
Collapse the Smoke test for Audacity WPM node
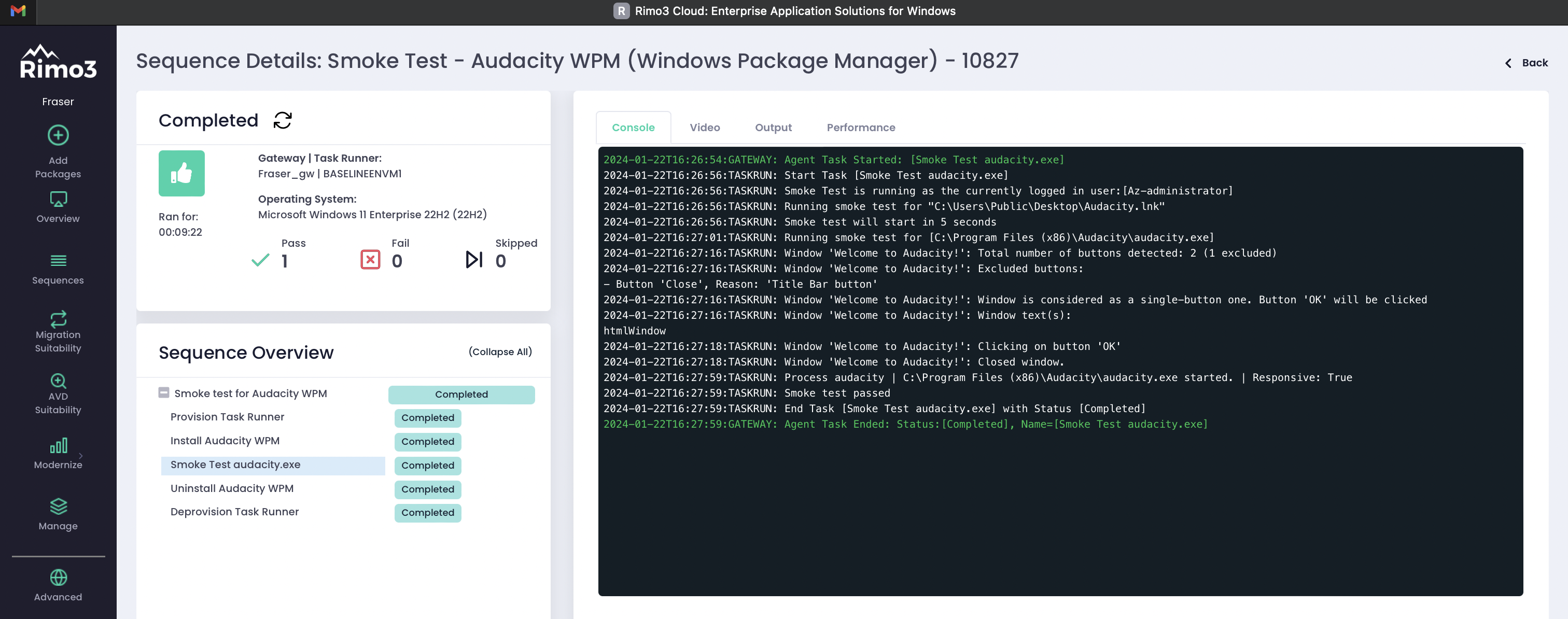[164, 393]
